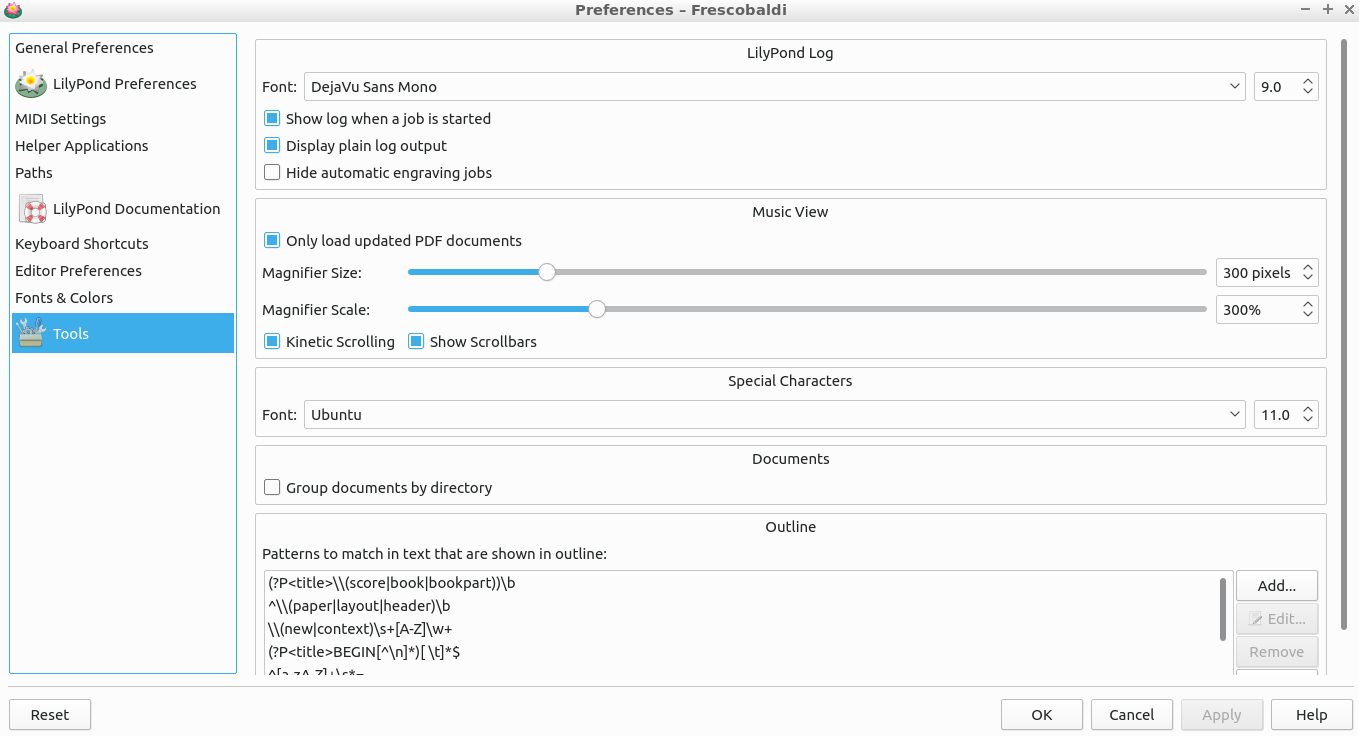Decrease LilyPond Log font size stepper
Screen dimensions: 1359x736
(1308, 93)
